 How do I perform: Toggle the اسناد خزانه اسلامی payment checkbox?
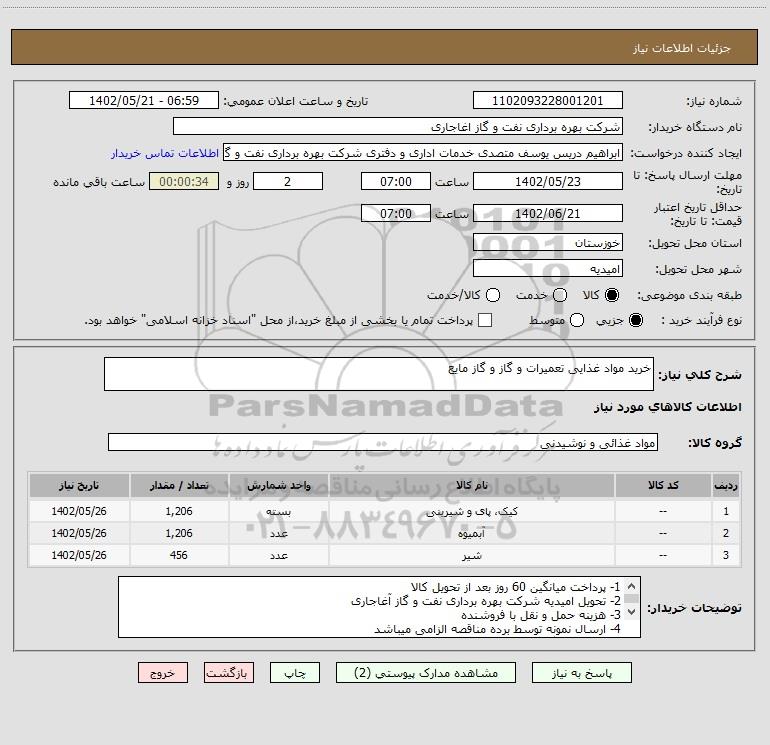[485, 320]
